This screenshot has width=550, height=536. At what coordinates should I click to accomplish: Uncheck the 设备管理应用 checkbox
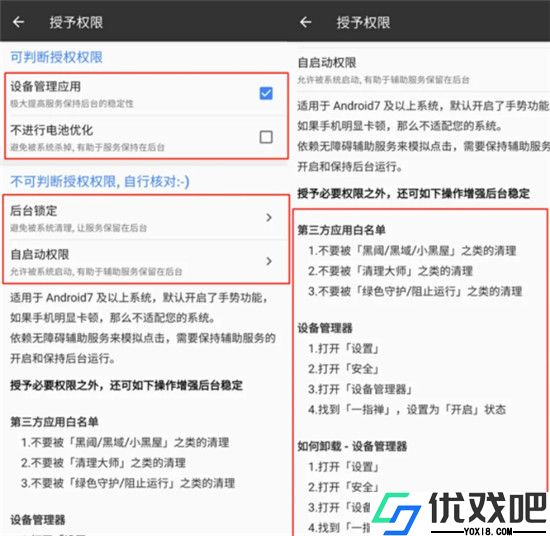pos(266,93)
